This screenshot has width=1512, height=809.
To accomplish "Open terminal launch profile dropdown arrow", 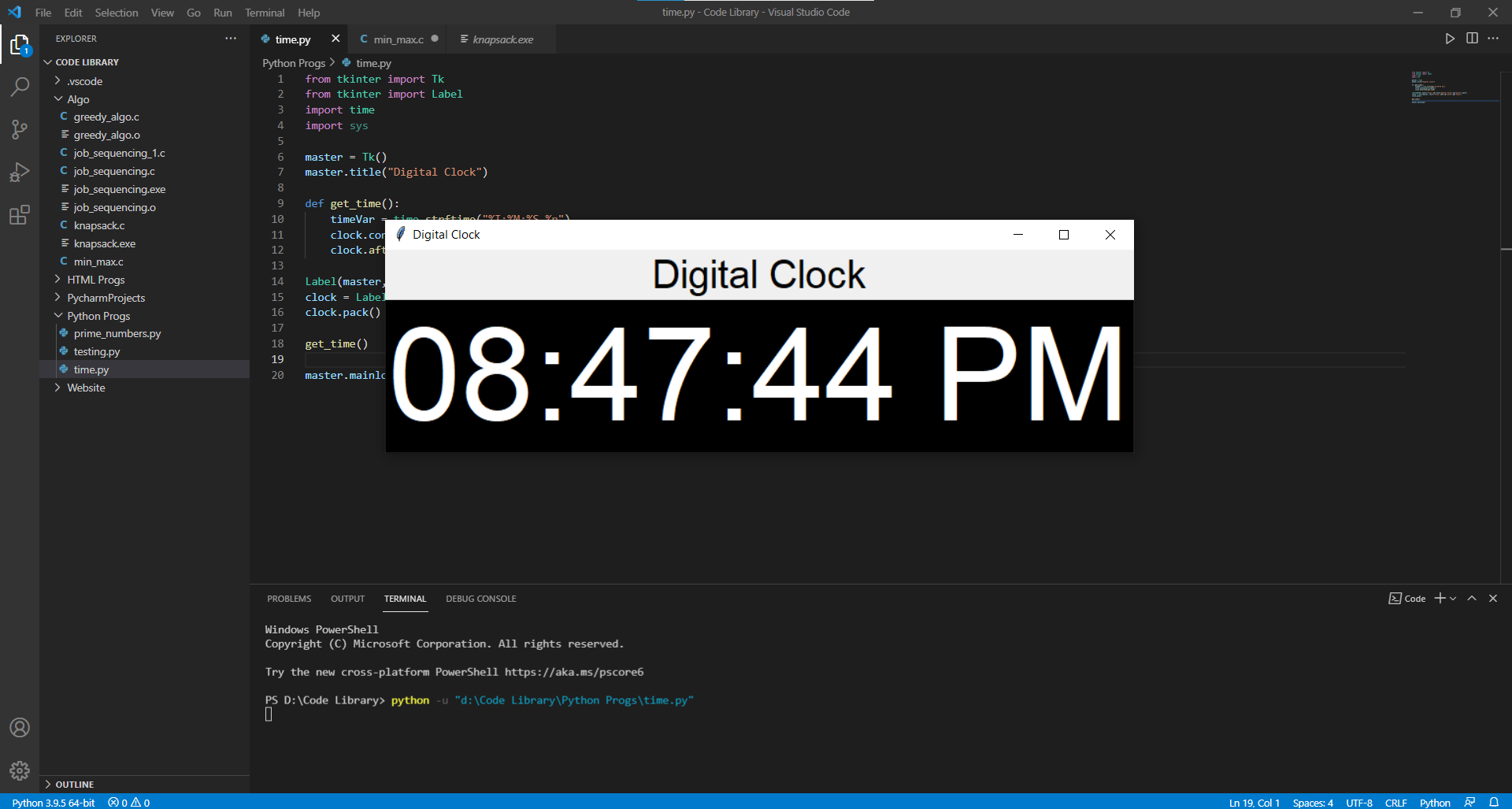I will click(x=1453, y=599).
